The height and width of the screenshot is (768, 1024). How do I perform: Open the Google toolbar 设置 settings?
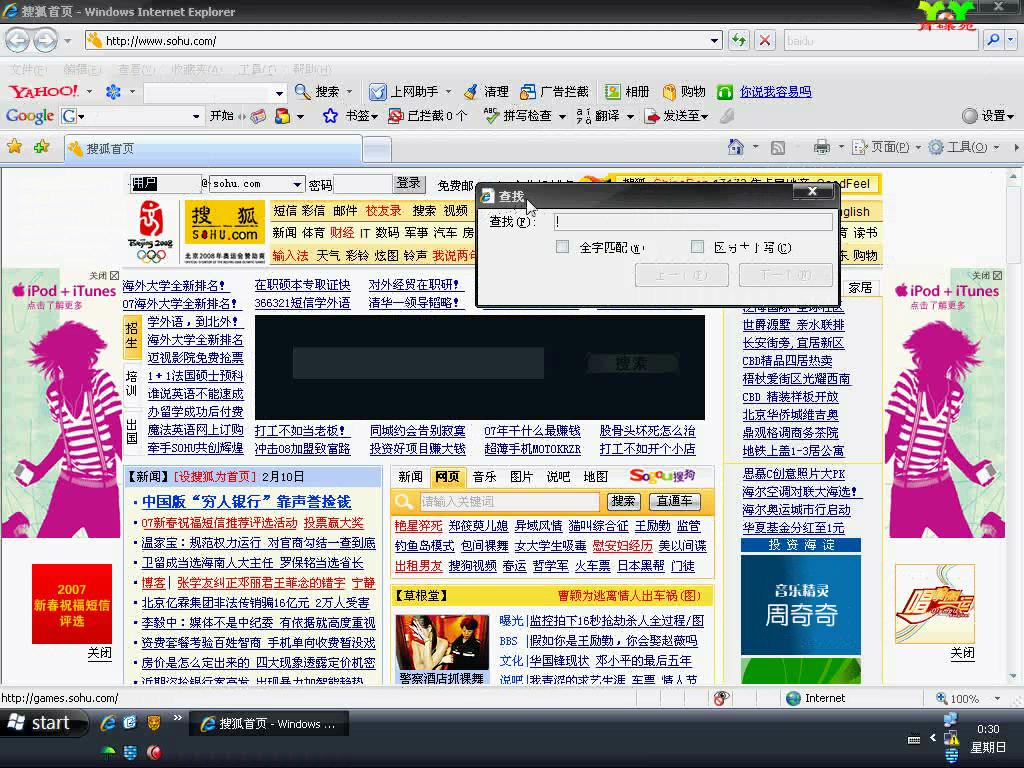point(989,116)
